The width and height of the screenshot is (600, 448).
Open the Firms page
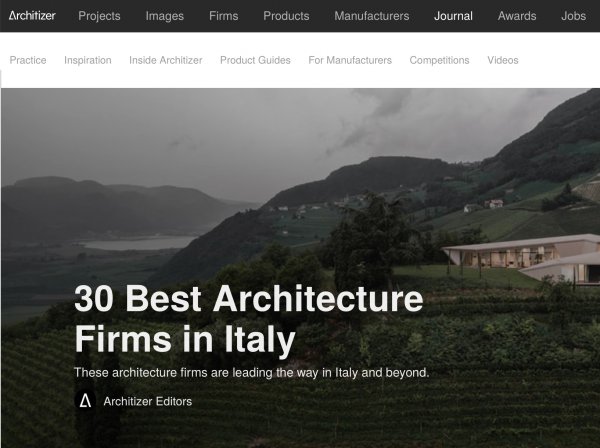[x=223, y=16]
